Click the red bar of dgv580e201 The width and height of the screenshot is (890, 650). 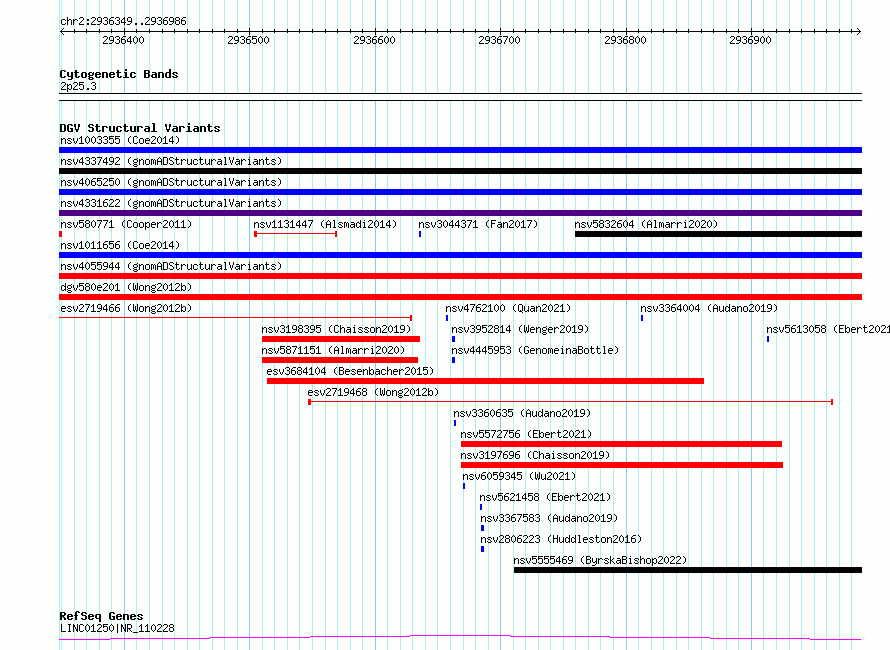[460, 297]
